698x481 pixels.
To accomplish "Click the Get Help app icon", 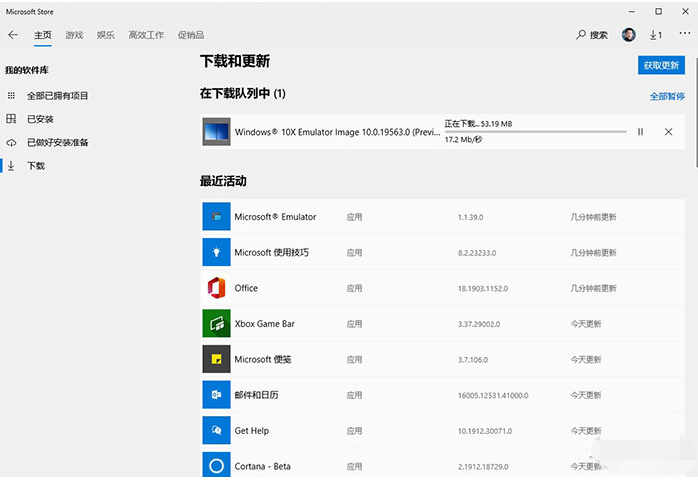I will 216,430.
